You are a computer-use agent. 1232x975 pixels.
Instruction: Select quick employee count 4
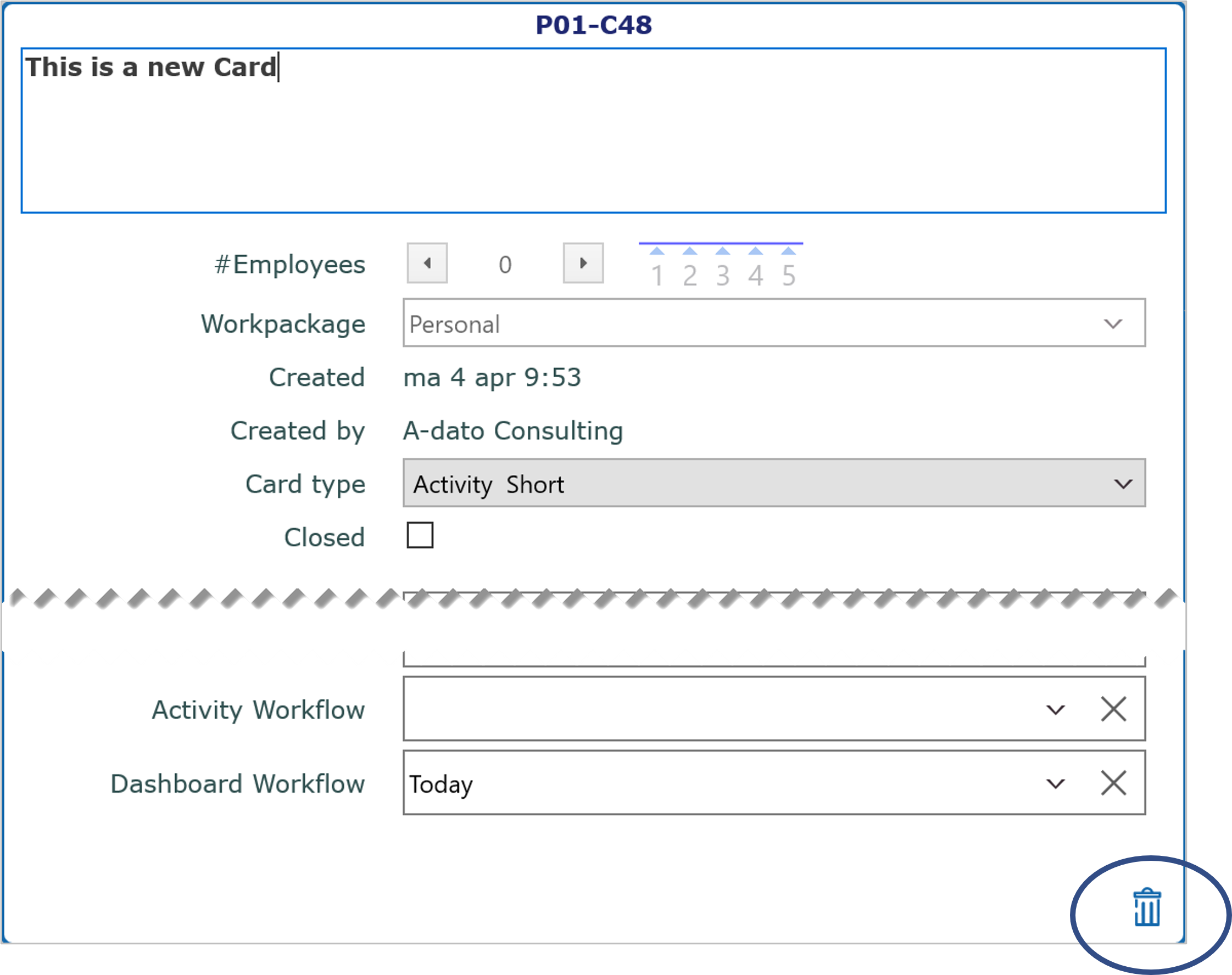756,268
